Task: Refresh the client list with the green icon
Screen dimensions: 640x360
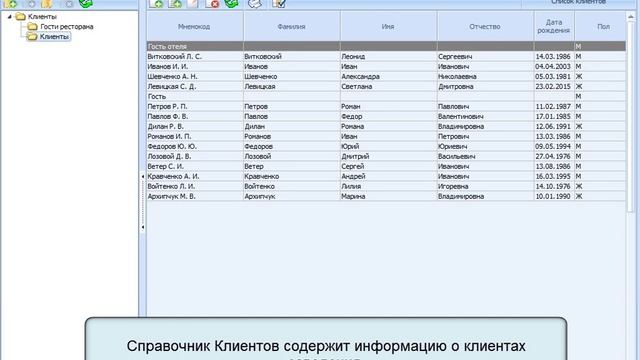Action: pyautogui.click(x=231, y=4)
